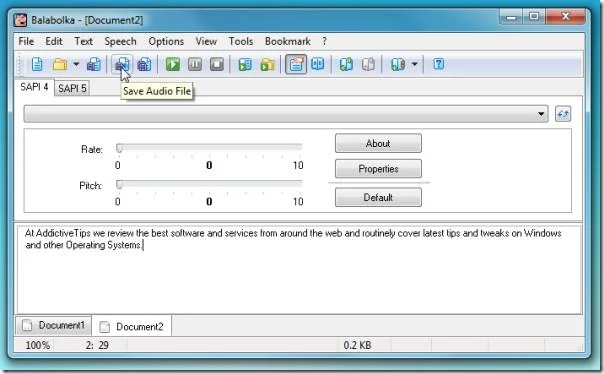The width and height of the screenshot is (604, 374).
Task: Toggle the highlighted panel view icon in the toolbar
Action: point(295,64)
